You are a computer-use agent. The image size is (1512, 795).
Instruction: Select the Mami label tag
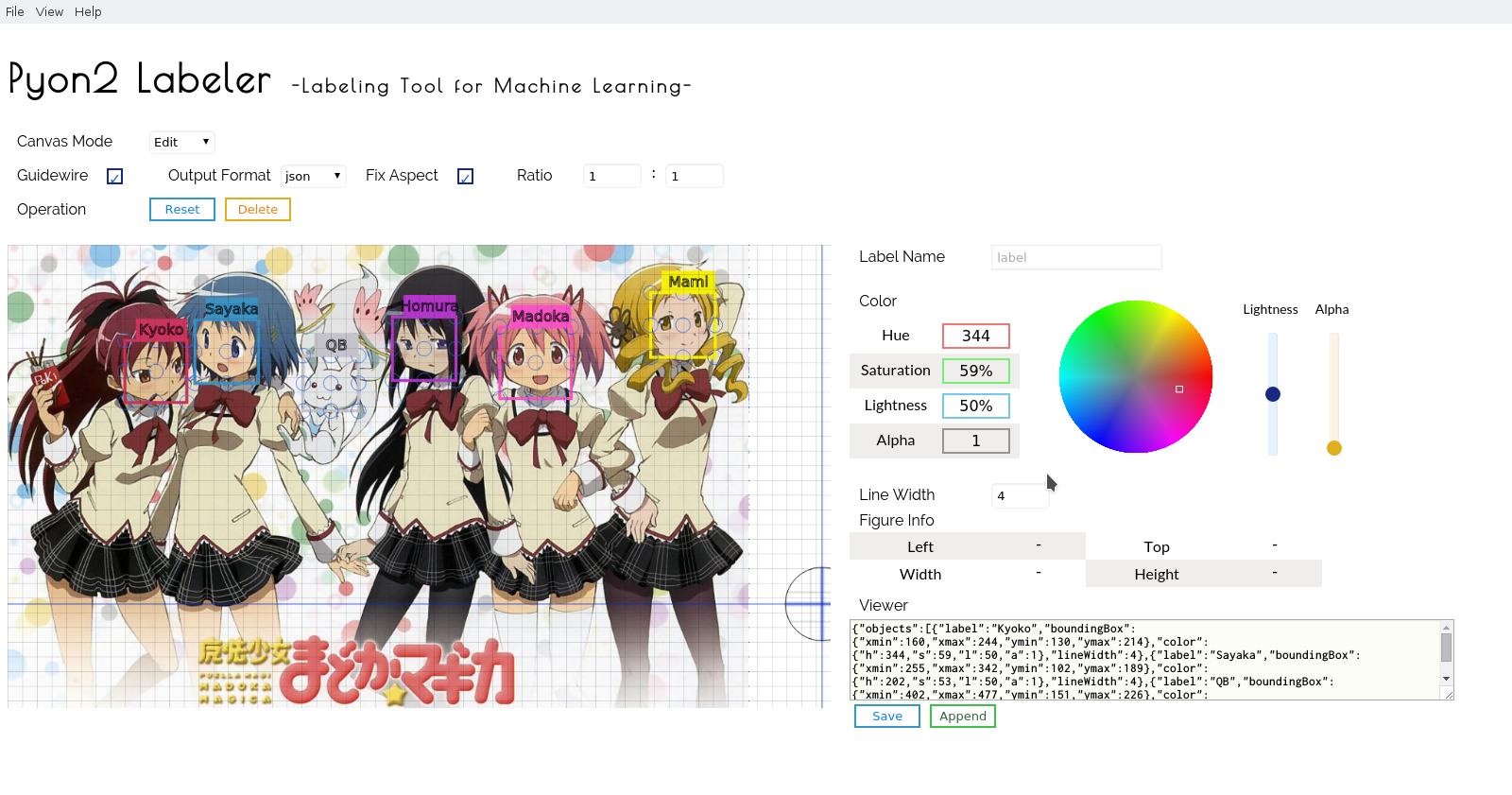pyautogui.click(x=688, y=282)
